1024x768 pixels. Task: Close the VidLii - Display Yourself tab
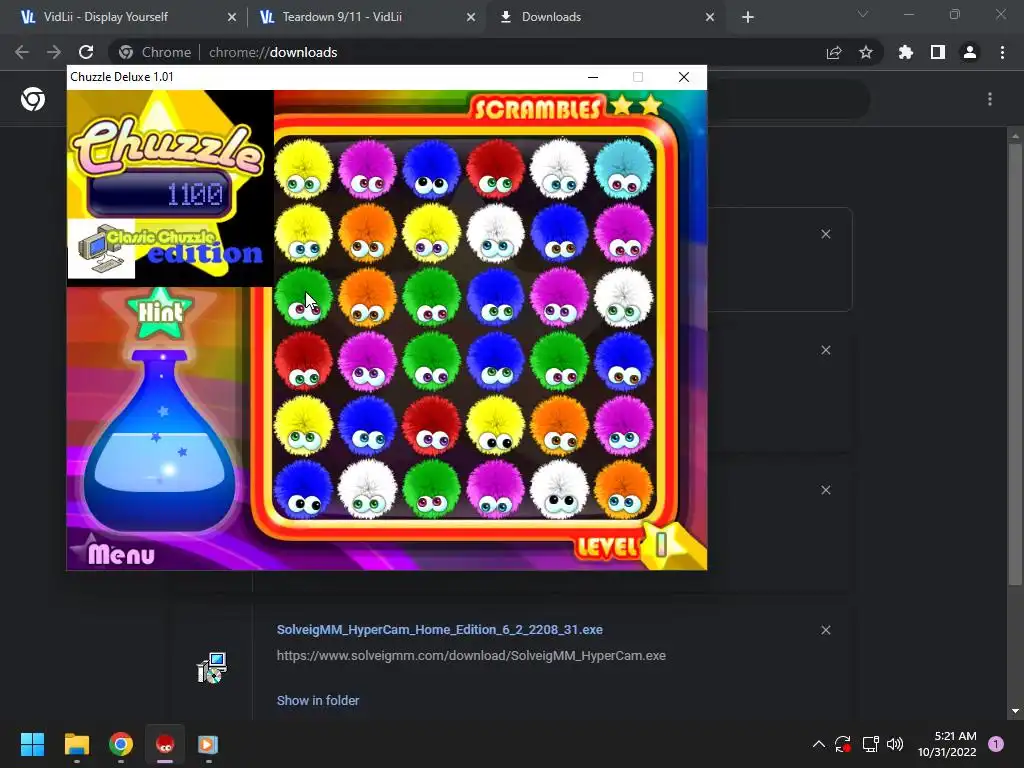pos(232,17)
